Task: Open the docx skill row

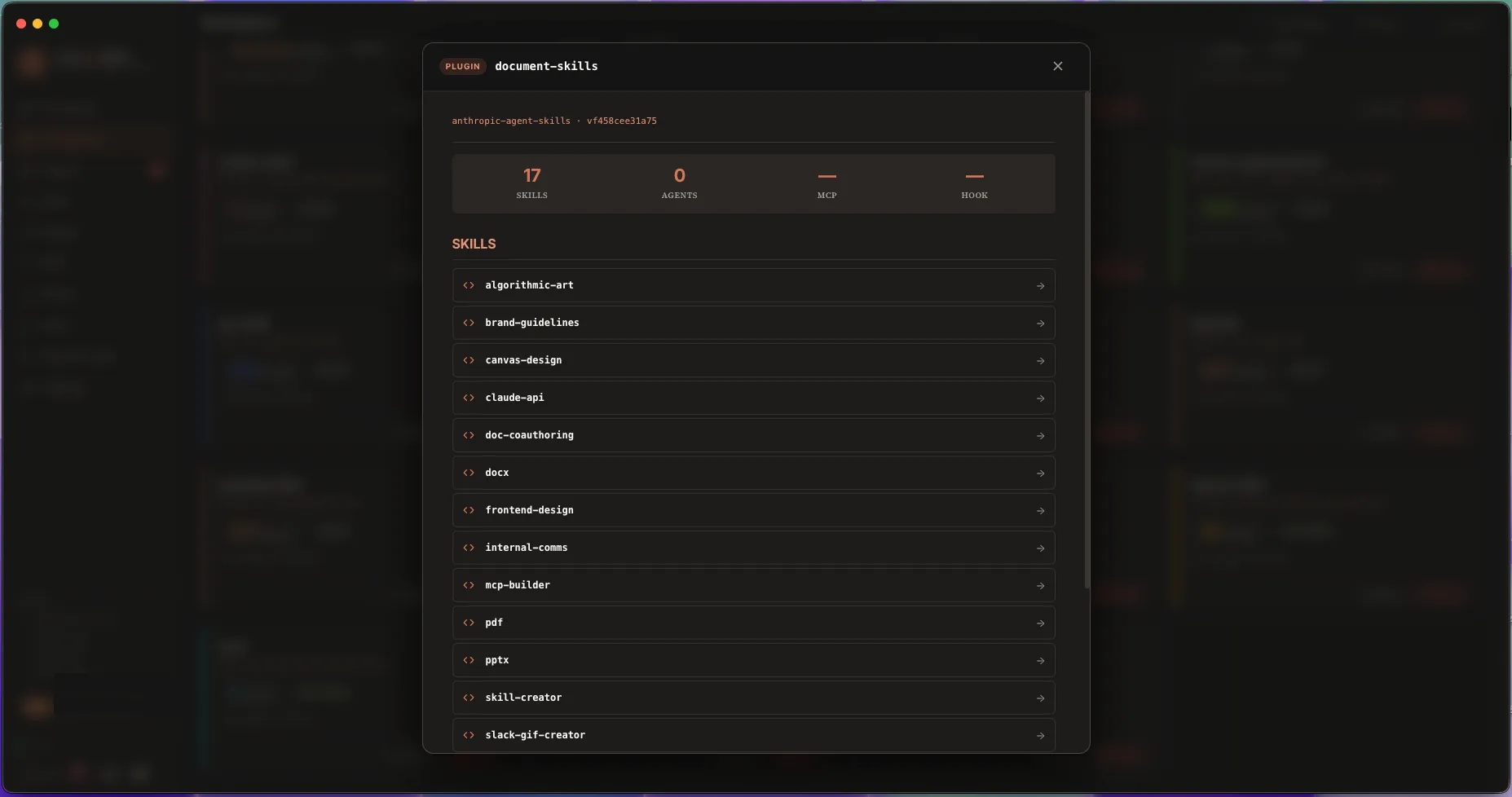Action: click(x=753, y=473)
